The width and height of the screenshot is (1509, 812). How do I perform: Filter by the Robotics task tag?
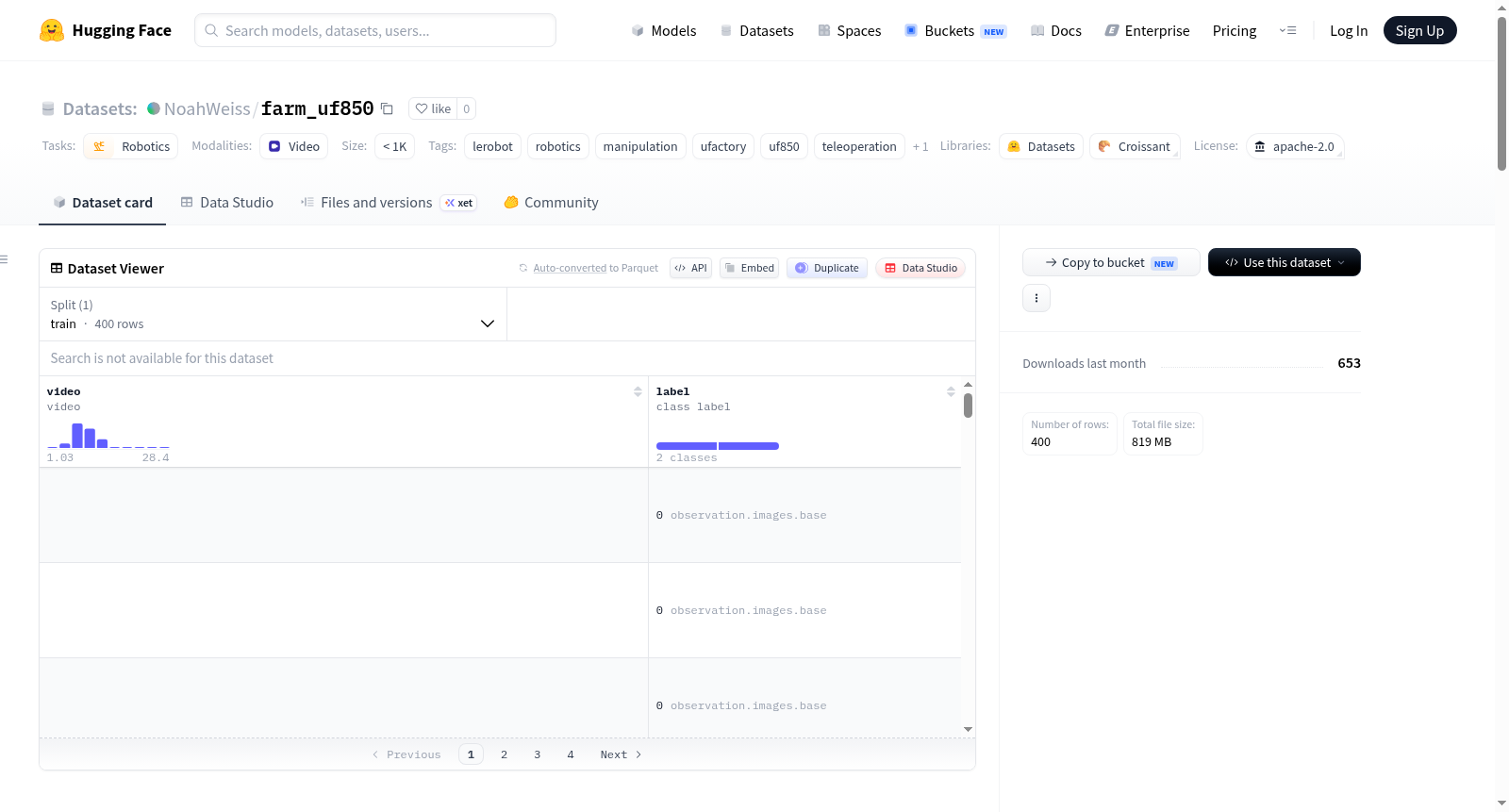point(131,146)
